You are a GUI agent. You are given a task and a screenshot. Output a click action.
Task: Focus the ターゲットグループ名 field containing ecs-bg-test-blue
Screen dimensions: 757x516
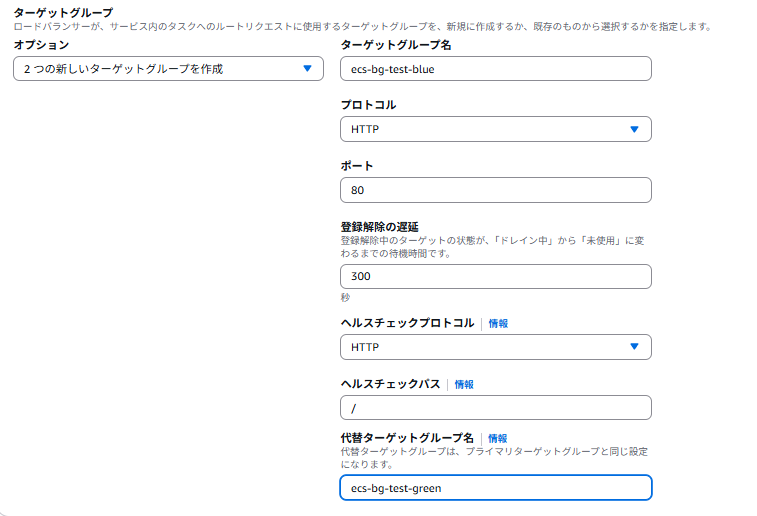click(496, 69)
